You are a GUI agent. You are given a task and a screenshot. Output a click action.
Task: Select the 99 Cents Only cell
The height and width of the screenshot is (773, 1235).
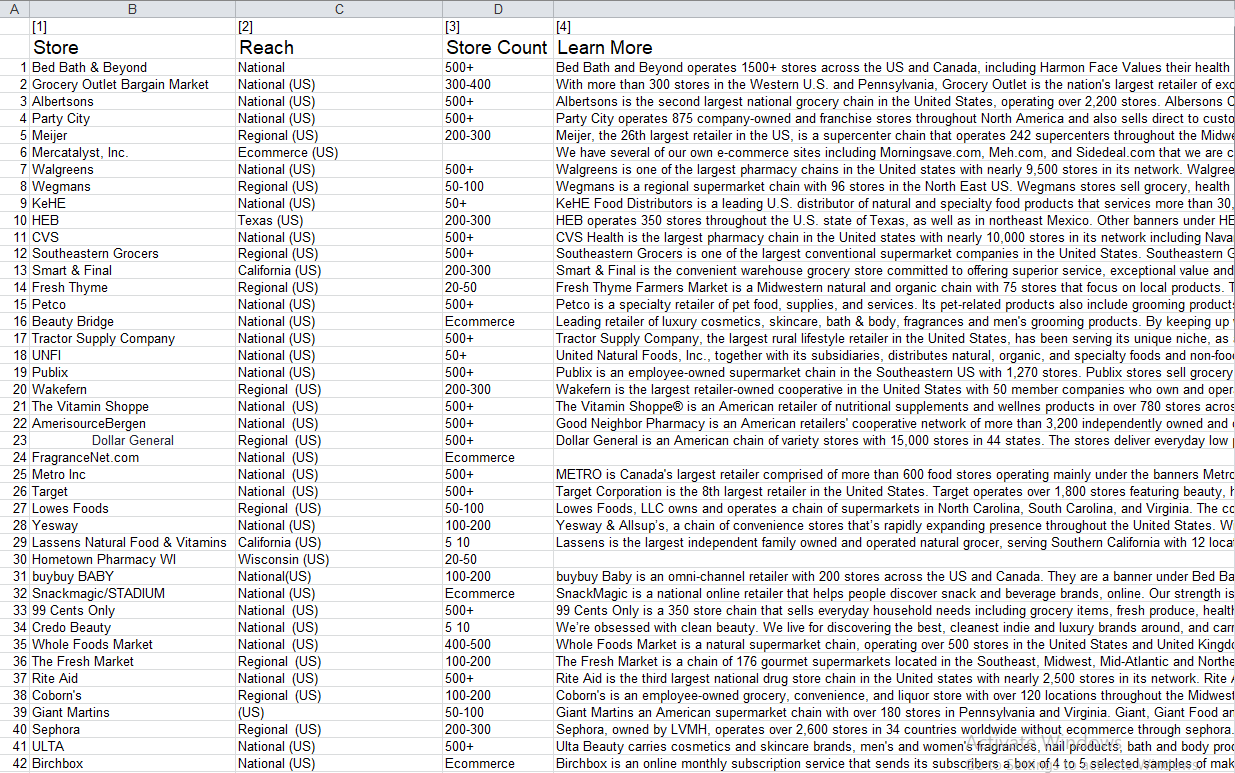[132, 611]
